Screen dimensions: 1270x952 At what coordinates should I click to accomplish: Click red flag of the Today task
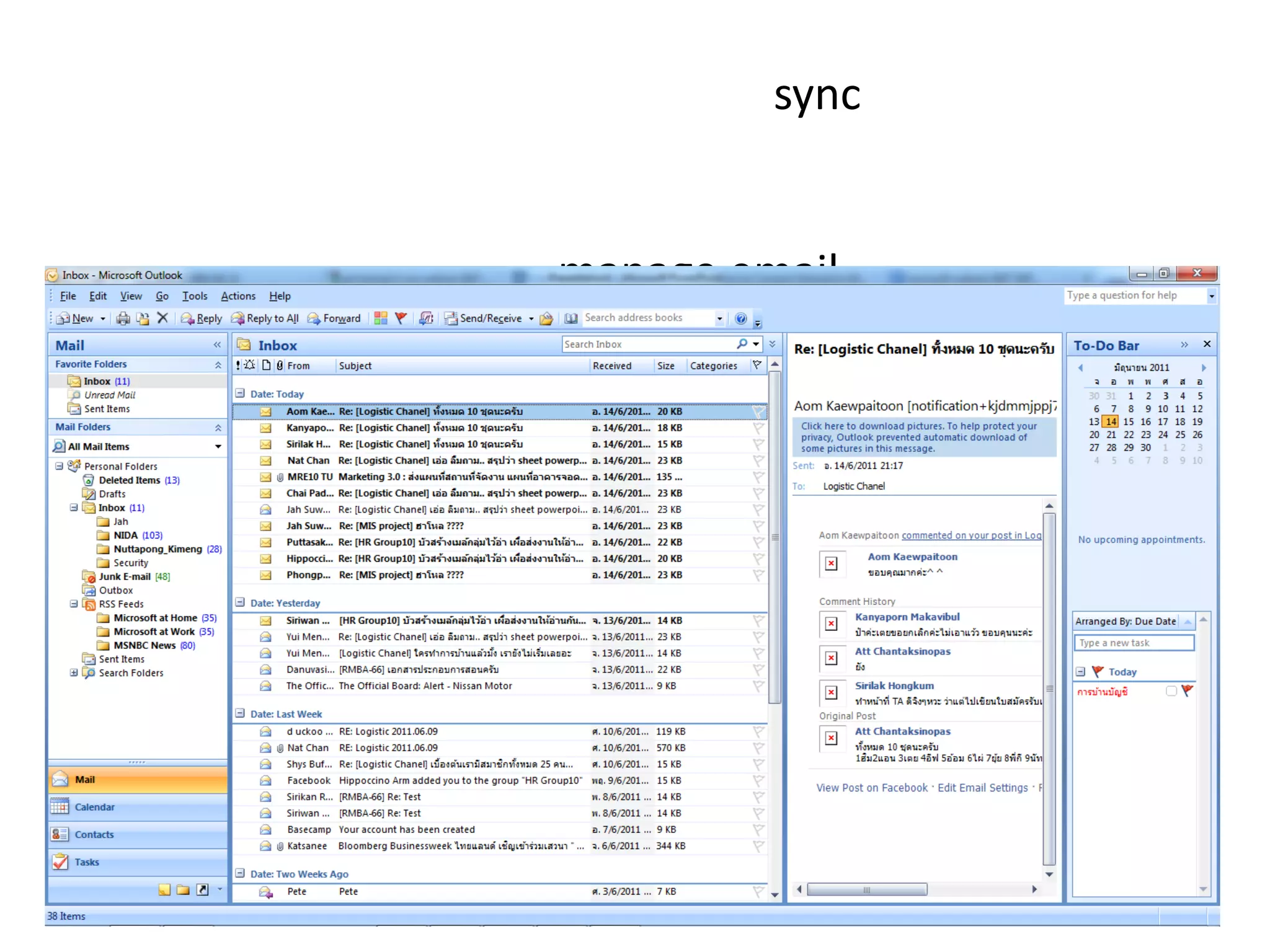1187,690
